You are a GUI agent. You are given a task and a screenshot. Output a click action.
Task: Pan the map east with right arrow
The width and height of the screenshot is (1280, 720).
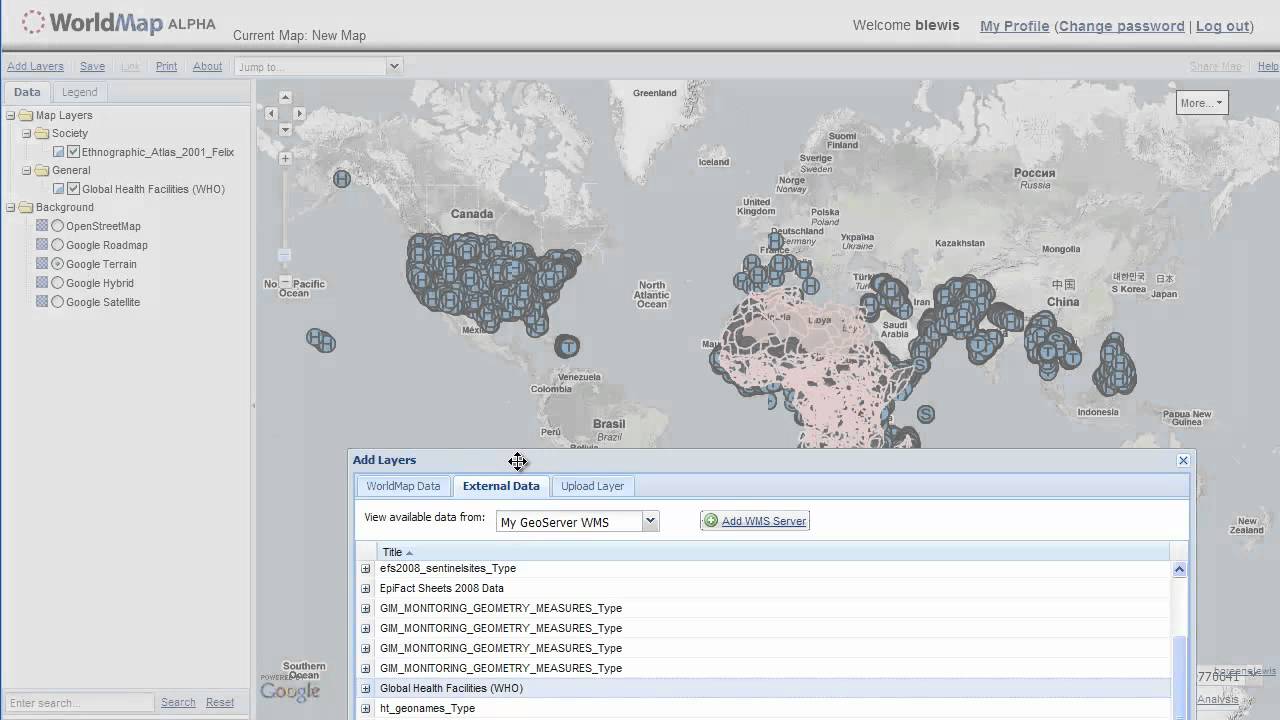299,114
